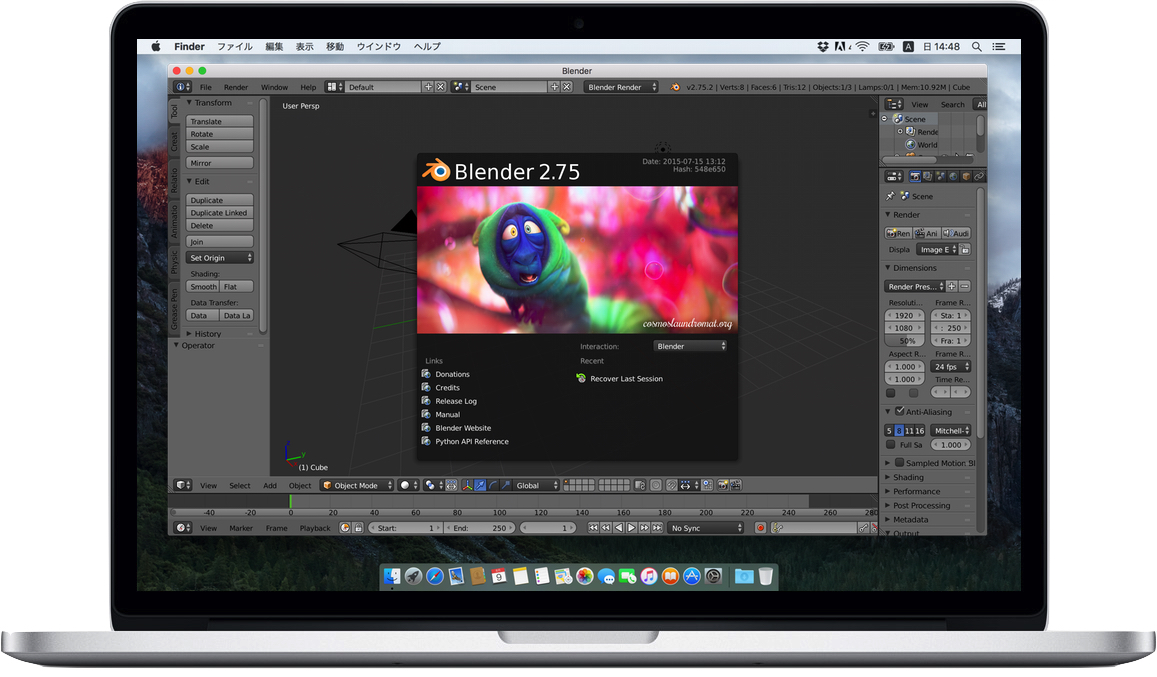Select the Render properties tab icon

tap(915, 176)
